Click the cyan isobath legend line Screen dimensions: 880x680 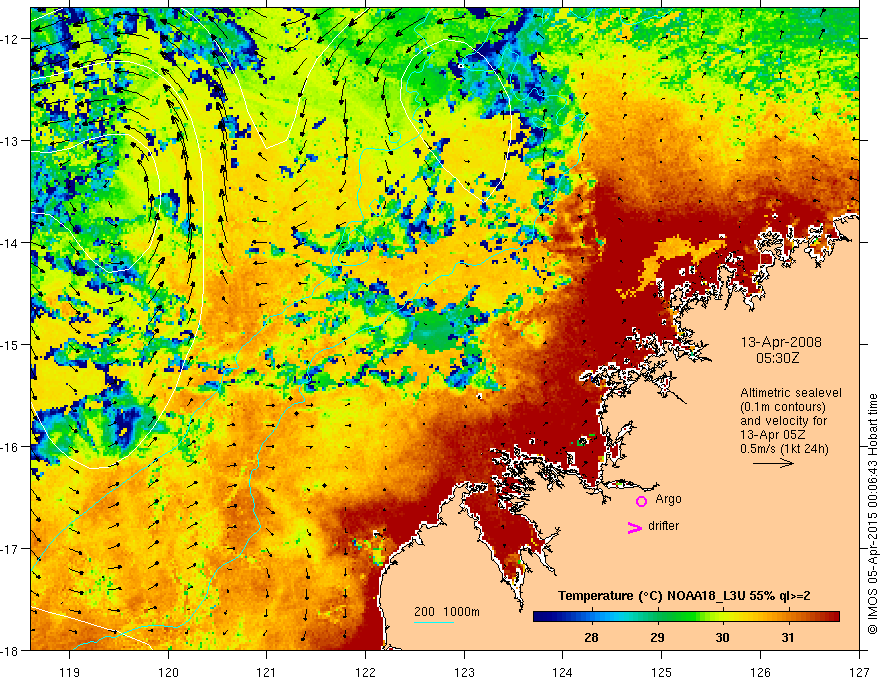pyautogui.click(x=434, y=622)
